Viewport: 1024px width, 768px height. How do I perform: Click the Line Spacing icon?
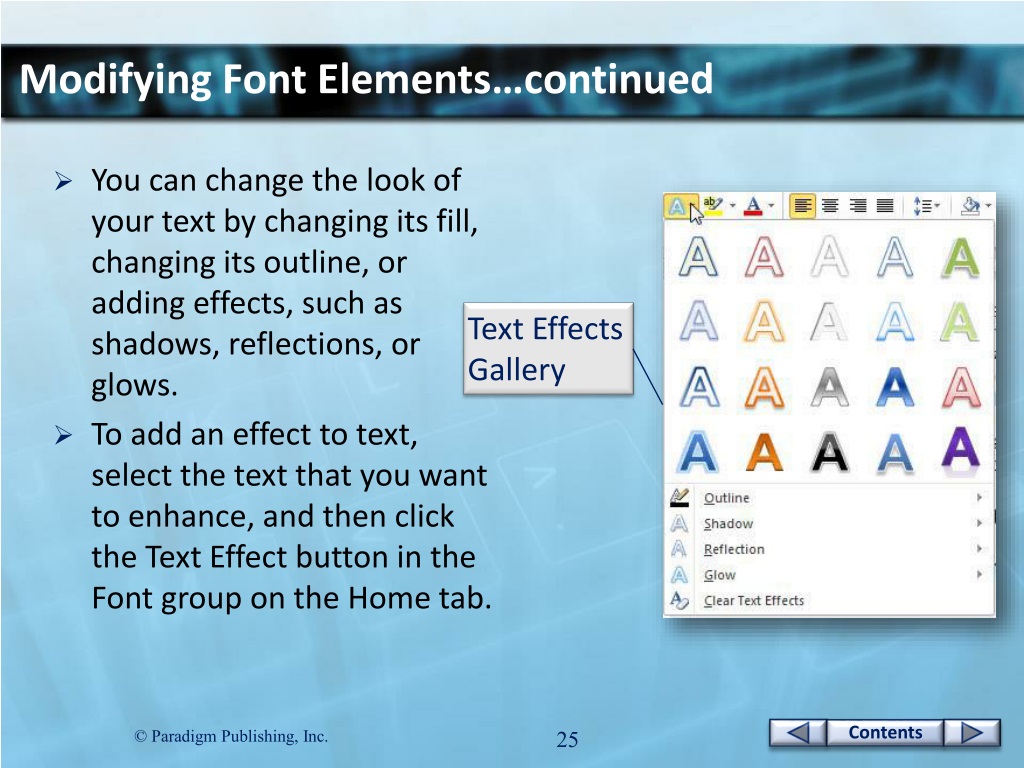[921, 206]
